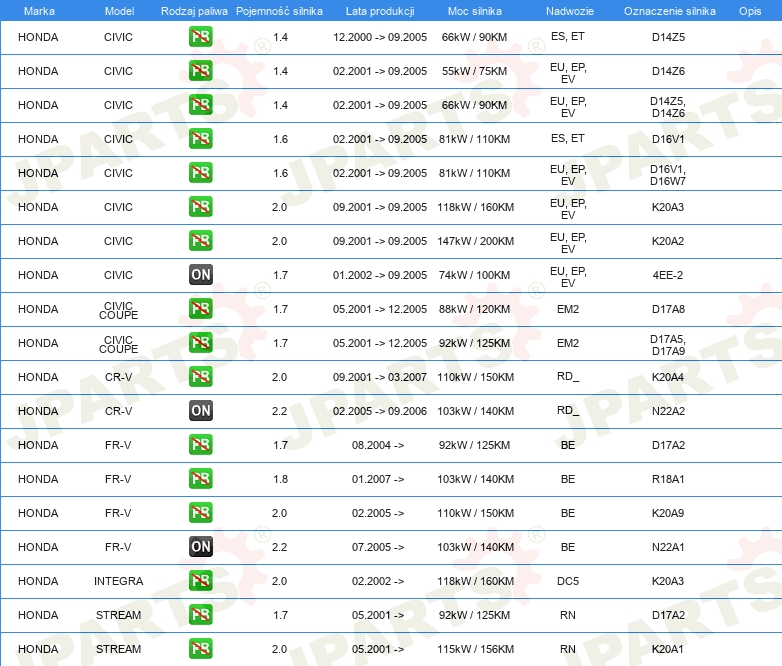Click the Marka column header
The image size is (782, 666).
[x=39, y=11]
